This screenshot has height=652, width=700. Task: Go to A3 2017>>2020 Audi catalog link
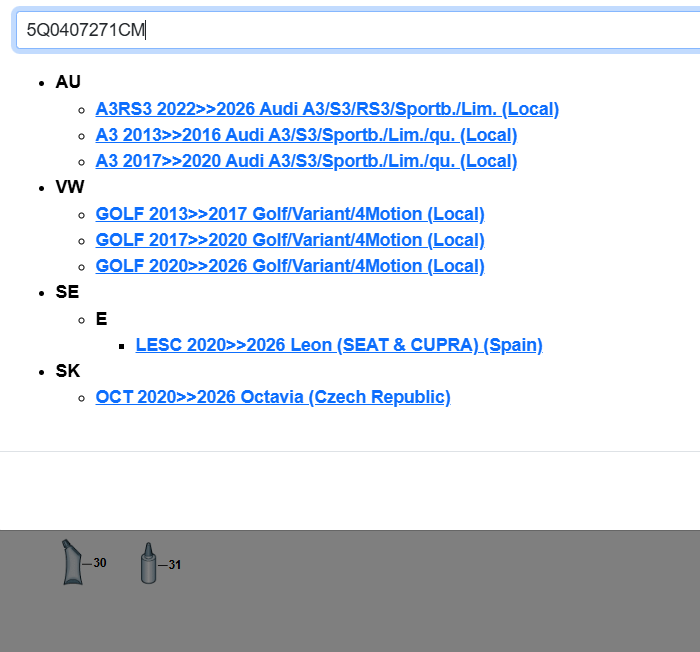pyautogui.click(x=306, y=161)
